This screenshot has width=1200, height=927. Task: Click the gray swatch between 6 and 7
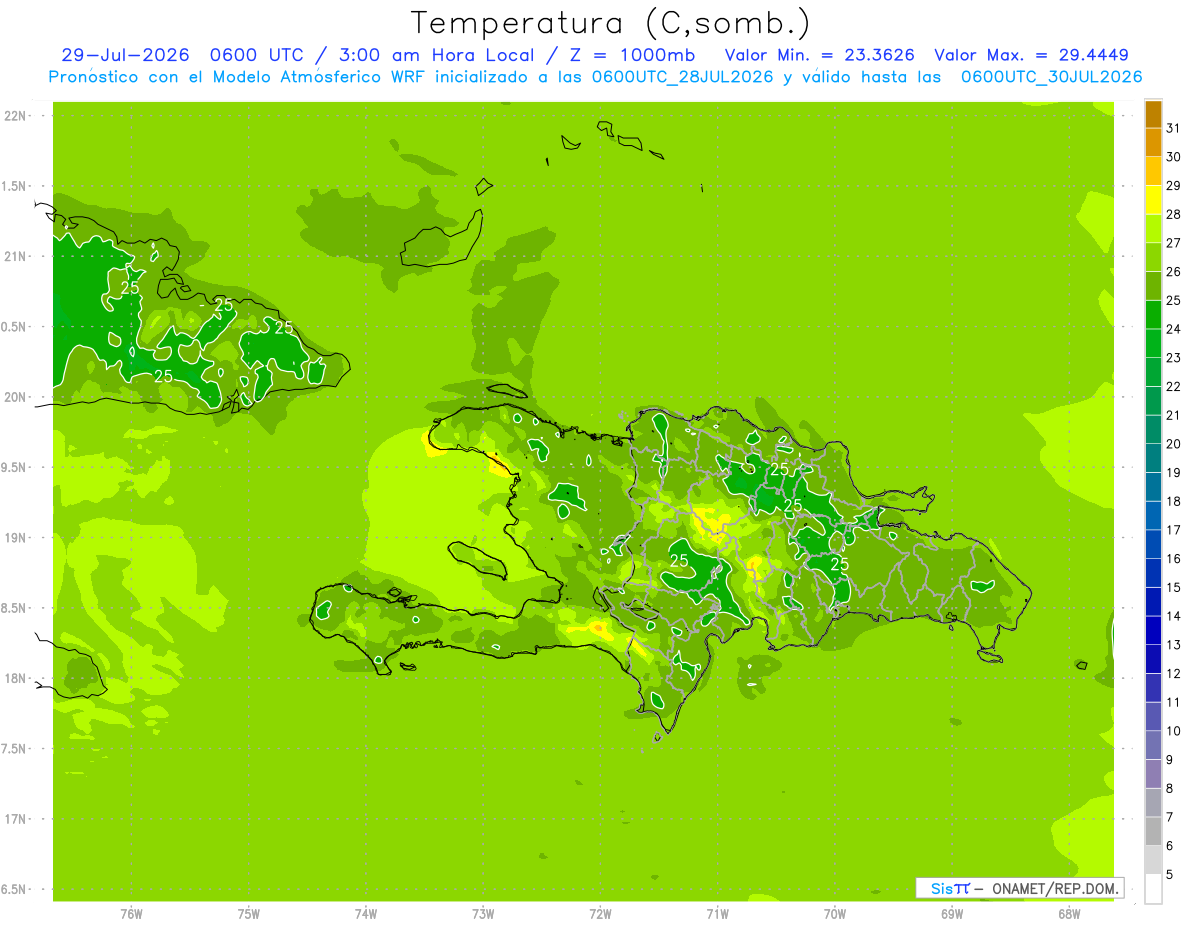click(1153, 832)
